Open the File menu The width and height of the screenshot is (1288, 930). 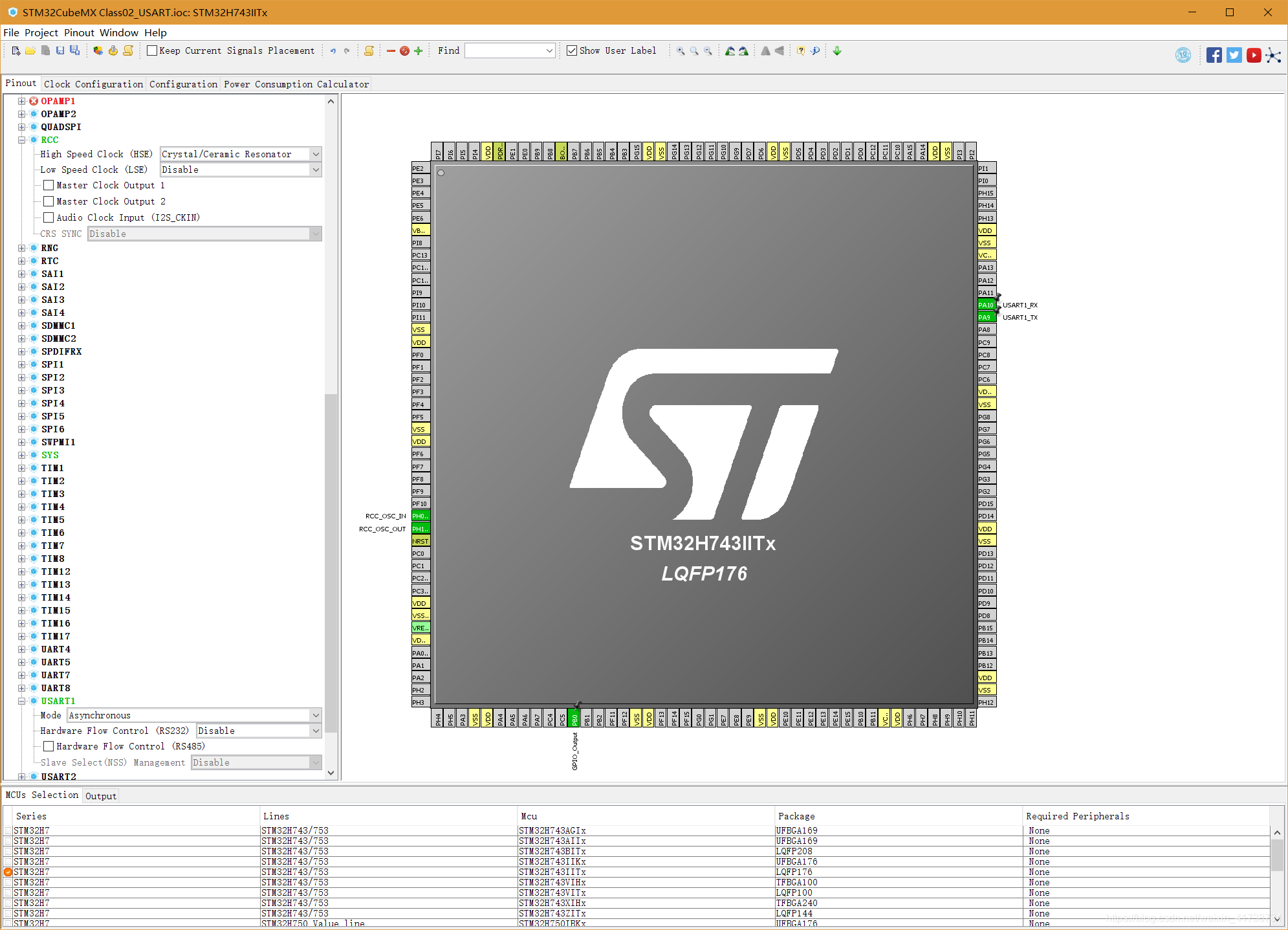(11, 32)
